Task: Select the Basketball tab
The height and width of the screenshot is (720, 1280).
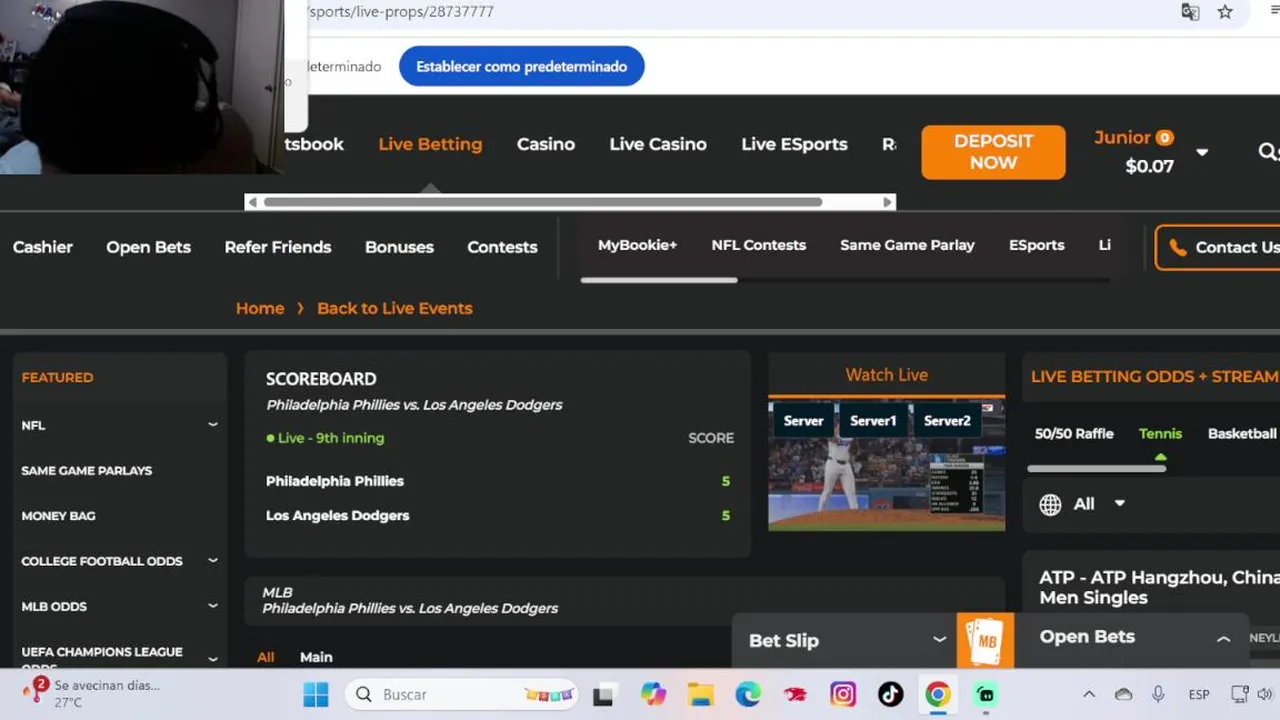Action: (x=1242, y=433)
